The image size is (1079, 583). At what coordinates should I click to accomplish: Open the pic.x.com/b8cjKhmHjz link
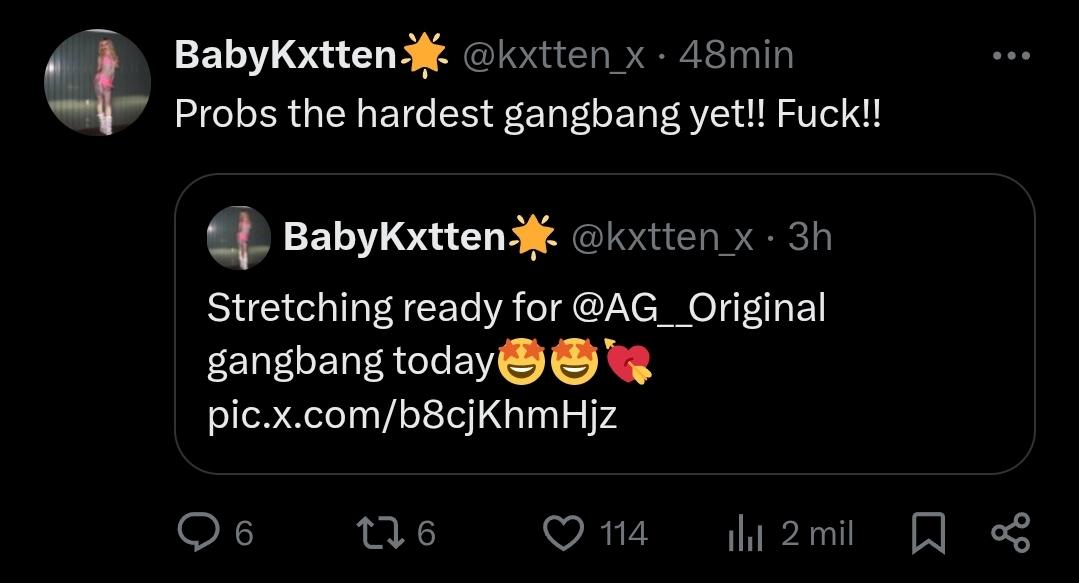point(412,413)
